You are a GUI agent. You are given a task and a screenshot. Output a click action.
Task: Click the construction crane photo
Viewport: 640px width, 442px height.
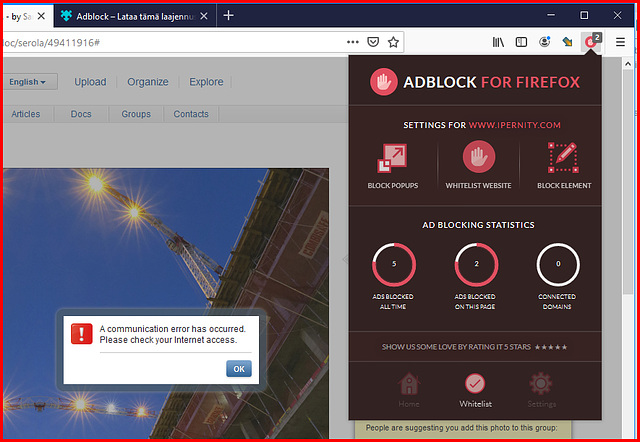pyautogui.click(x=166, y=303)
